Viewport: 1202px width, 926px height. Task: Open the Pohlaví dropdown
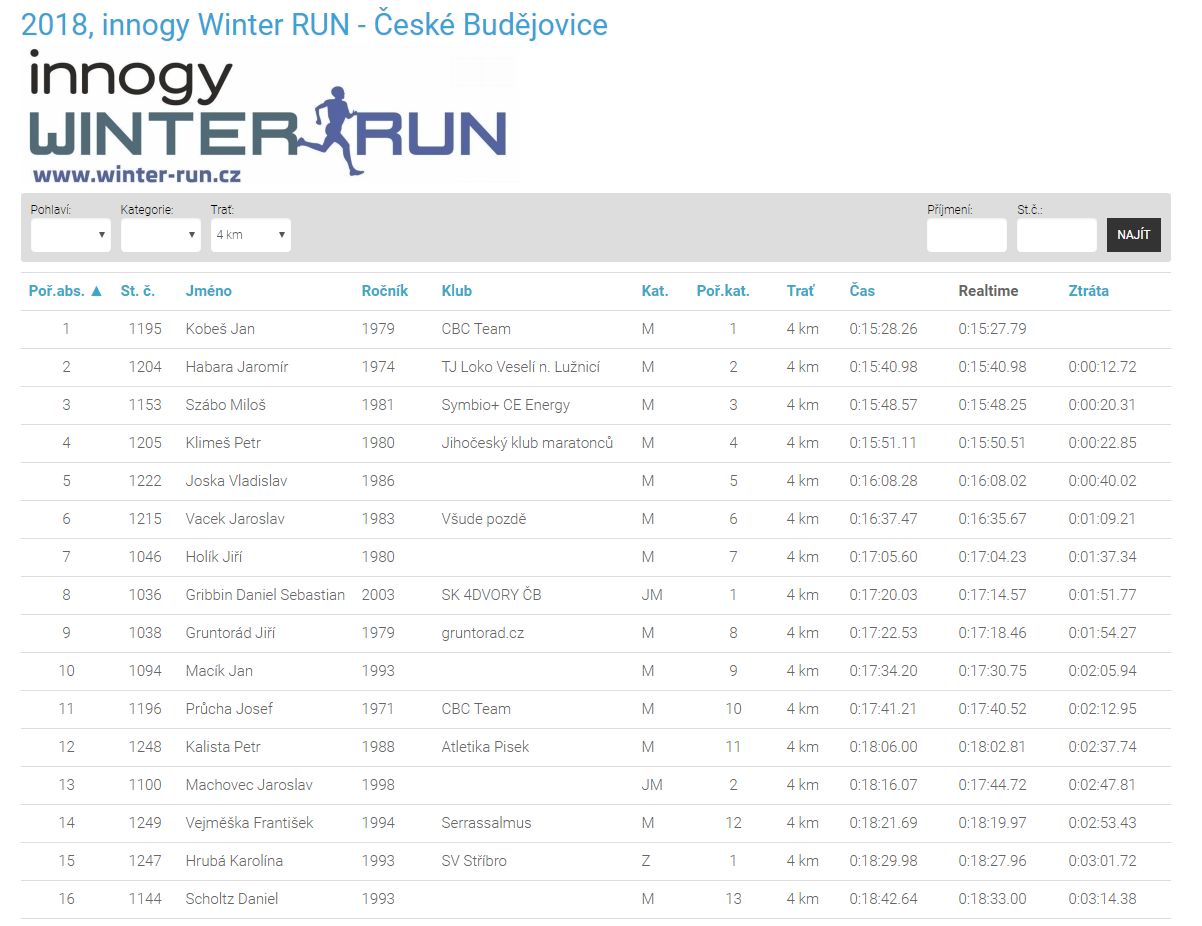pos(70,235)
